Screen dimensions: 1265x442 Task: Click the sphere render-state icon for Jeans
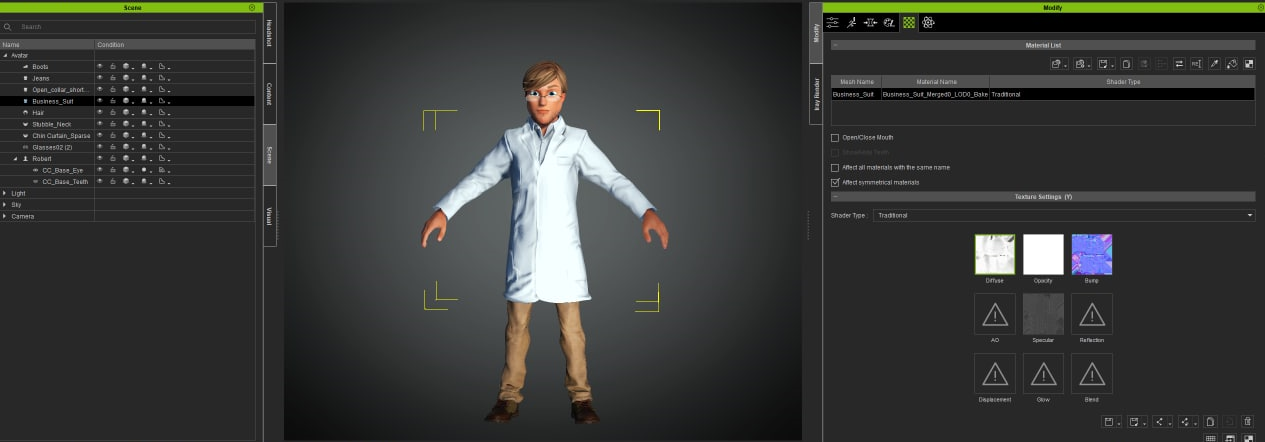[x=127, y=78]
